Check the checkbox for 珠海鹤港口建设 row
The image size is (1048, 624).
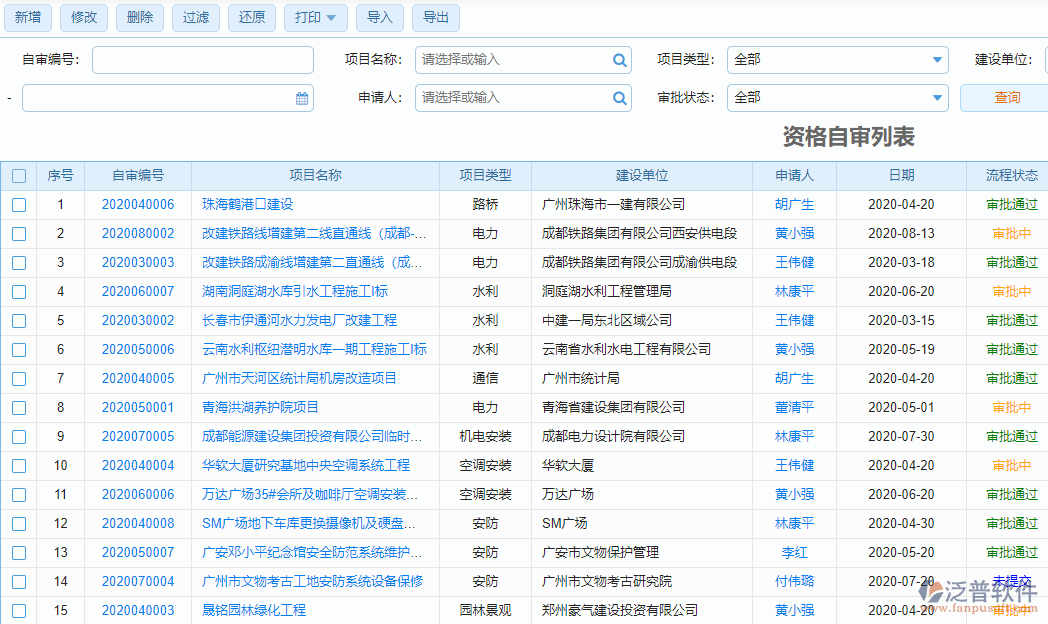point(18,204)
